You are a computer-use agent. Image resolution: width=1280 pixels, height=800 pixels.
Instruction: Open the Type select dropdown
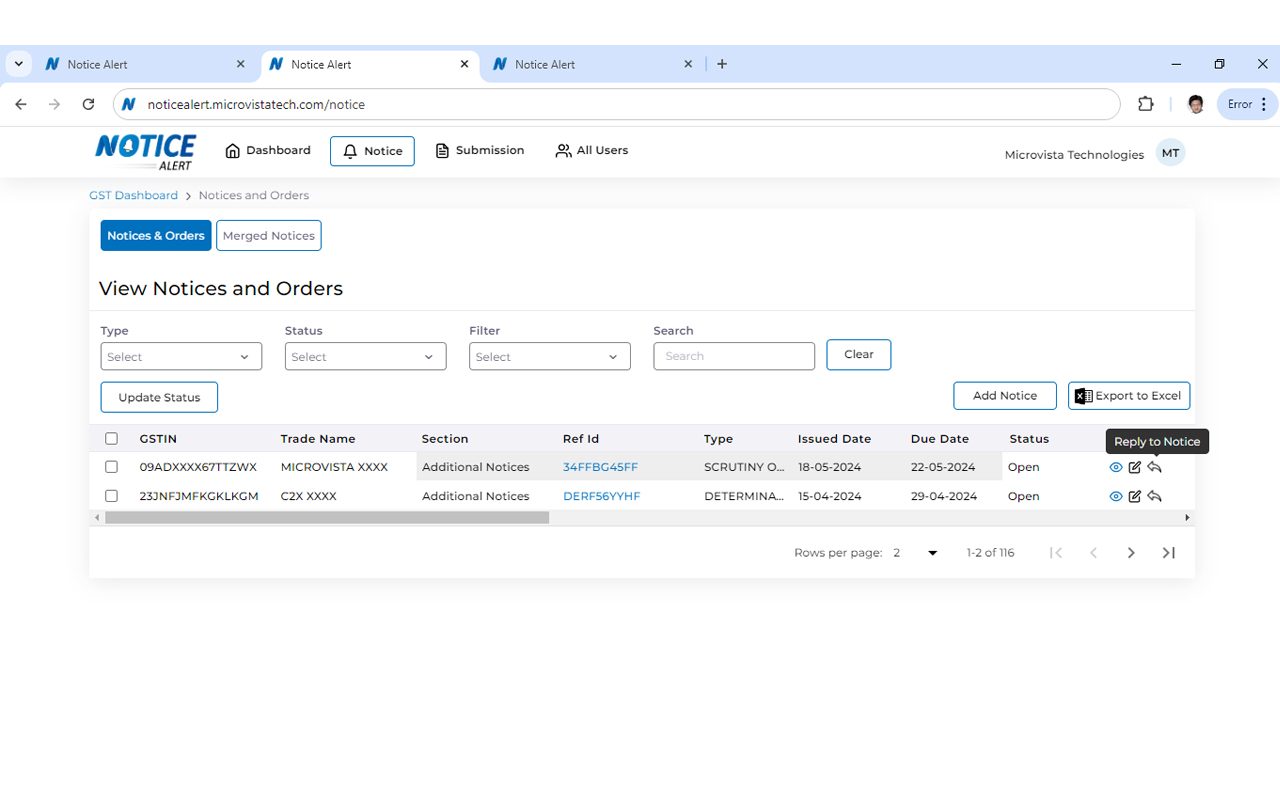coord(181,357)
